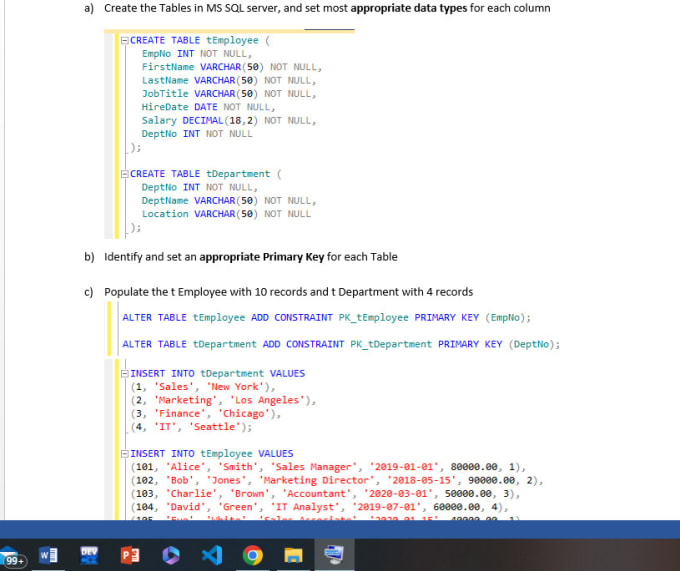
Task: Launch PowerPoint from the taskbar
Action: (130, 555)
